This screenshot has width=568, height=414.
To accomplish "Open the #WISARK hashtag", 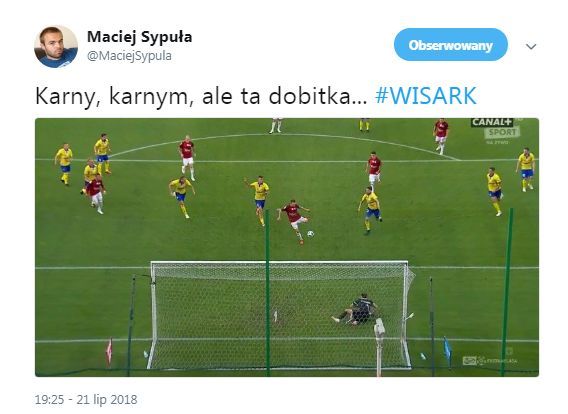I will pos(426,96).
